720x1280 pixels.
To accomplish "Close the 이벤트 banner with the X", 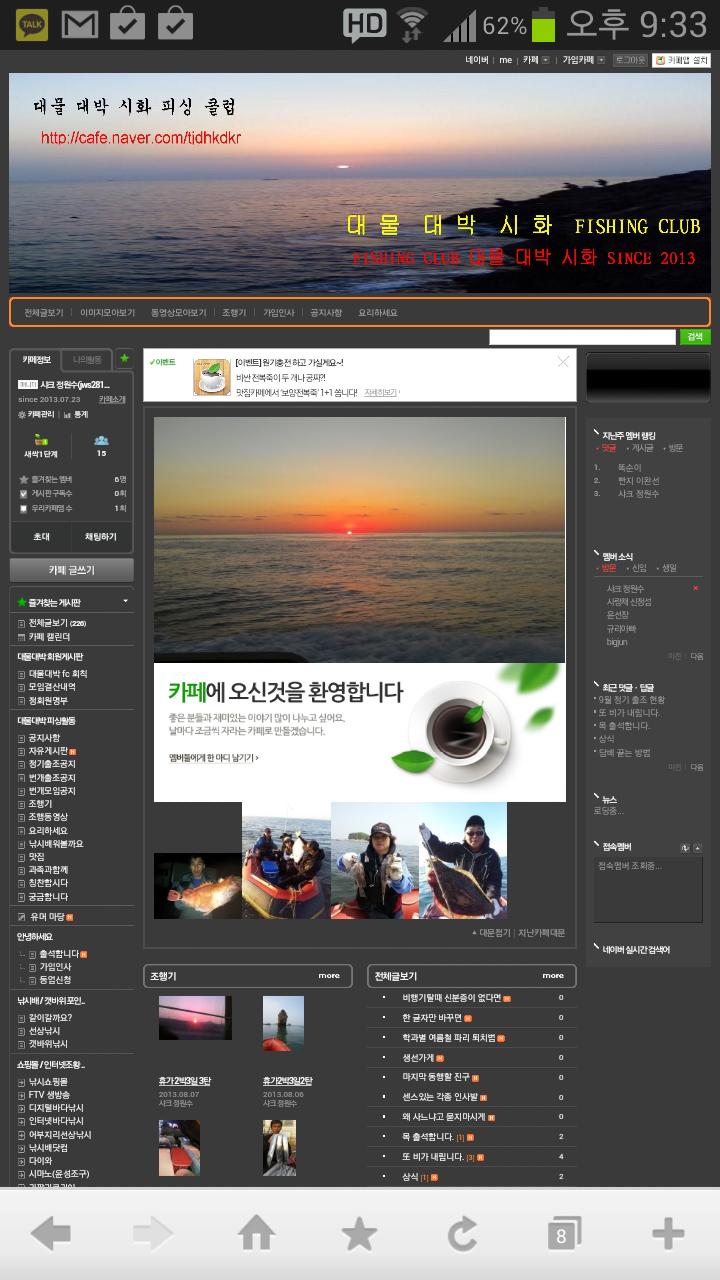I will (563, 362).
